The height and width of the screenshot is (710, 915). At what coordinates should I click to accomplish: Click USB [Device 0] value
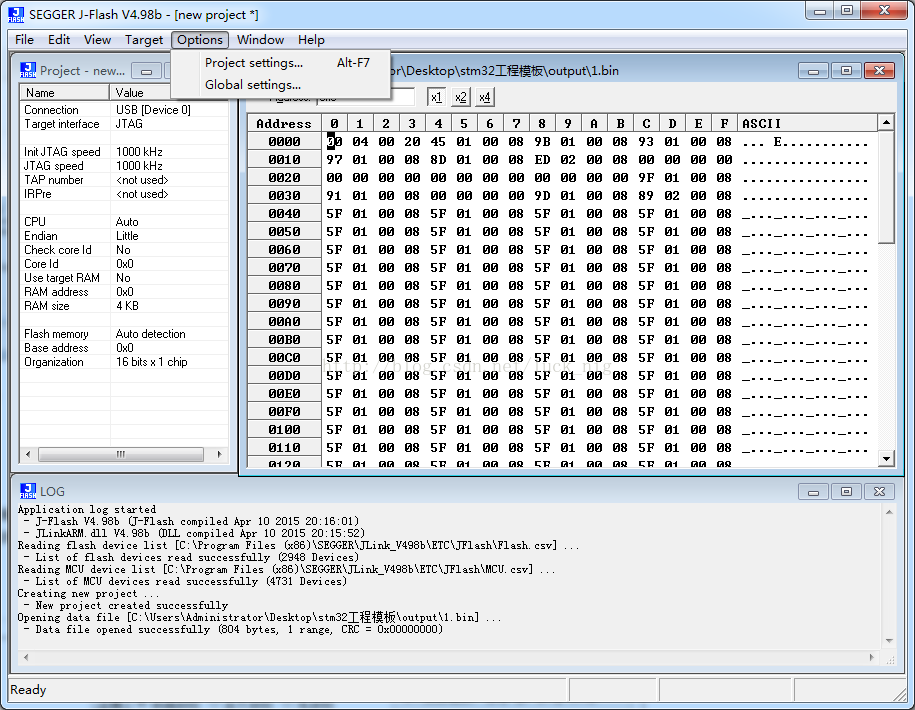point(153,110)
